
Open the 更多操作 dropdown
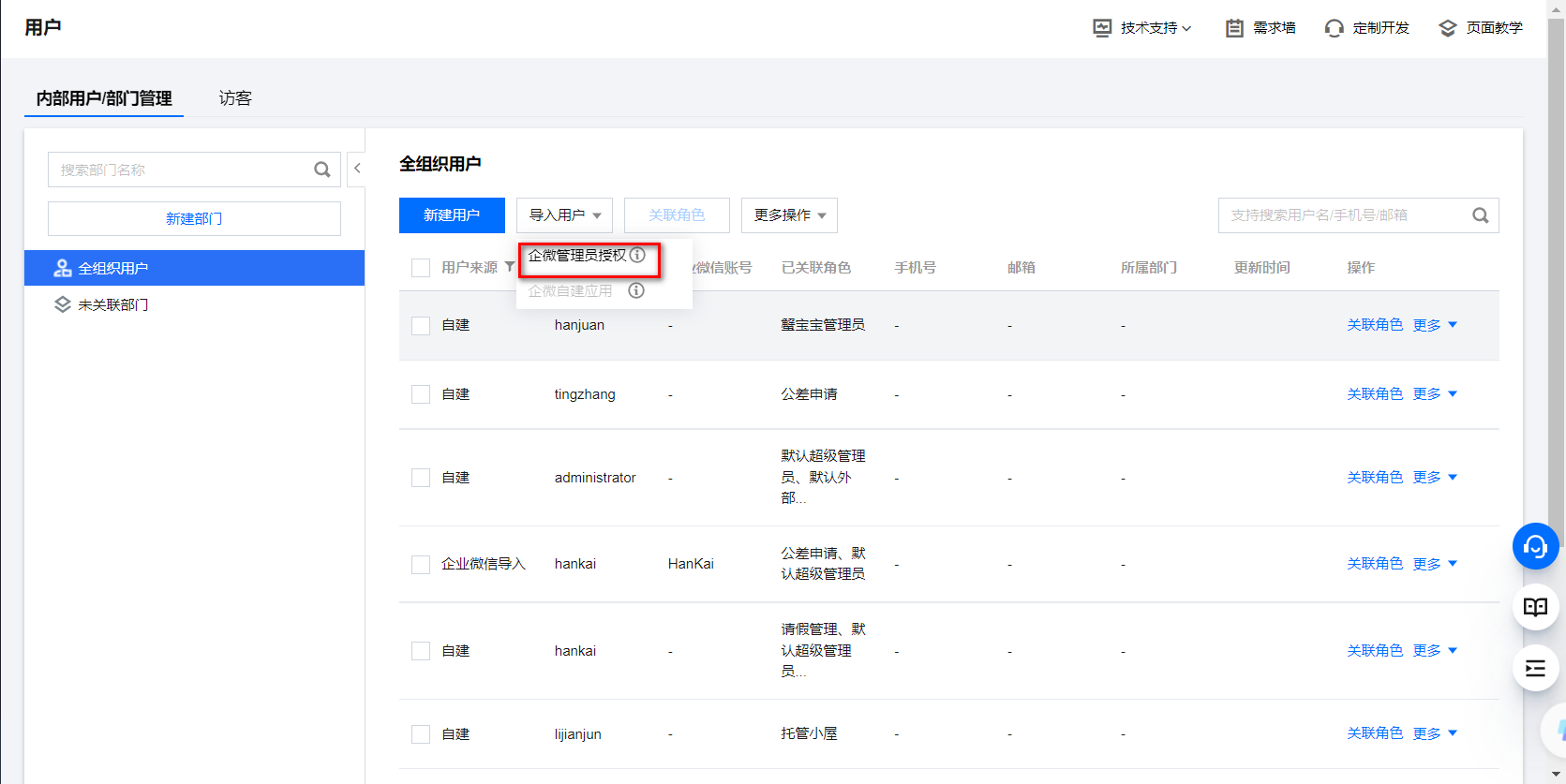coord(789,215)
